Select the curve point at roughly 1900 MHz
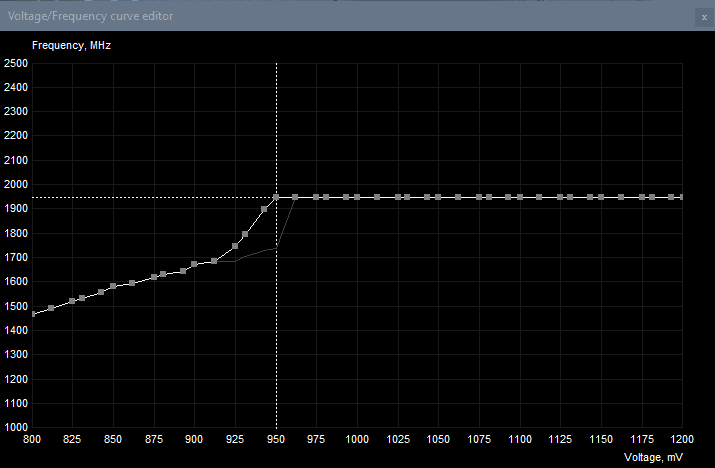 click(x=264, y=209)
